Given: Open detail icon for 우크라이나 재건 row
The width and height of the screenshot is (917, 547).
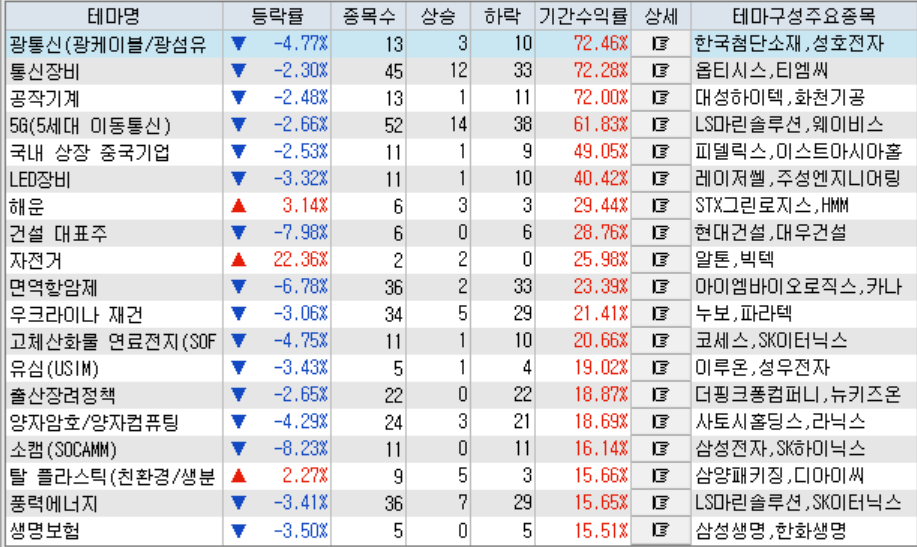Looking at the screenshot, I should point(661,314).
